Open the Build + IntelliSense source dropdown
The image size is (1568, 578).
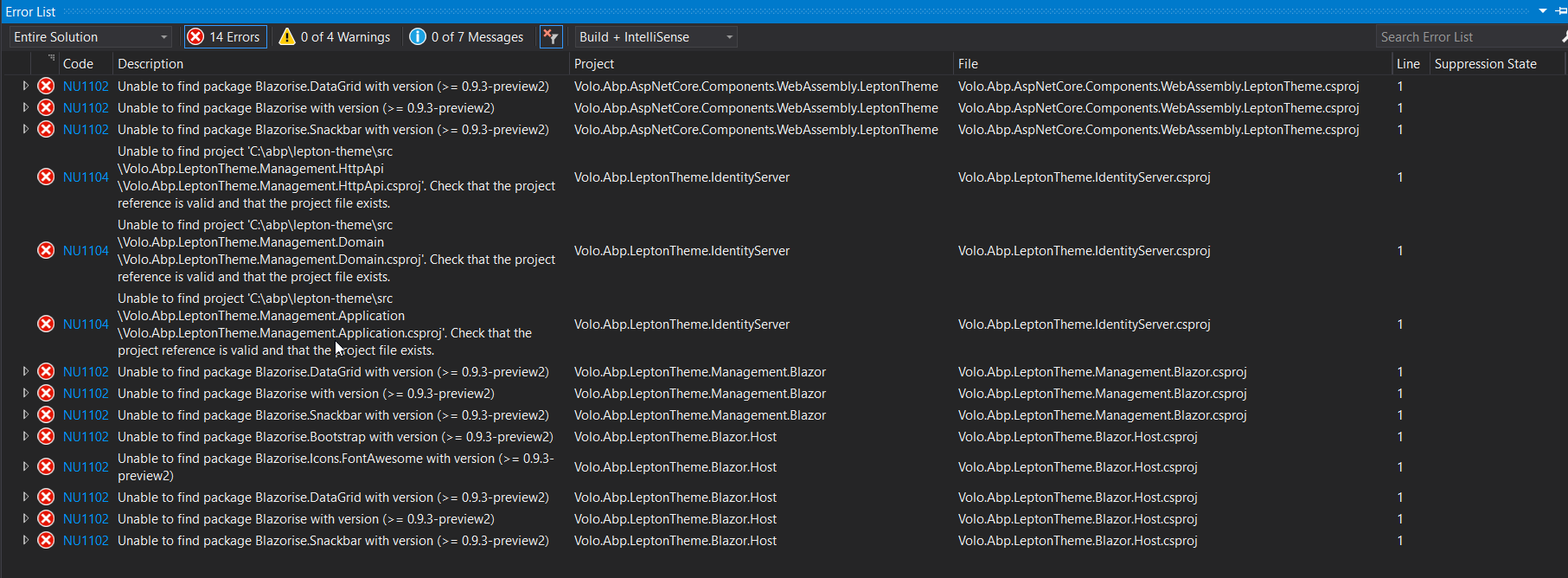tap(656, 37)
